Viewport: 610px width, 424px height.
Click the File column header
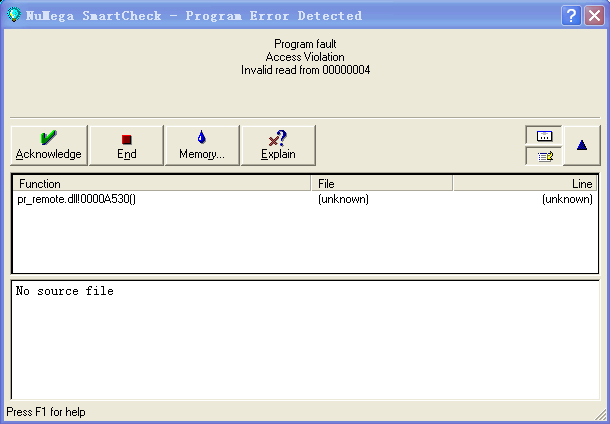point(382,184)
